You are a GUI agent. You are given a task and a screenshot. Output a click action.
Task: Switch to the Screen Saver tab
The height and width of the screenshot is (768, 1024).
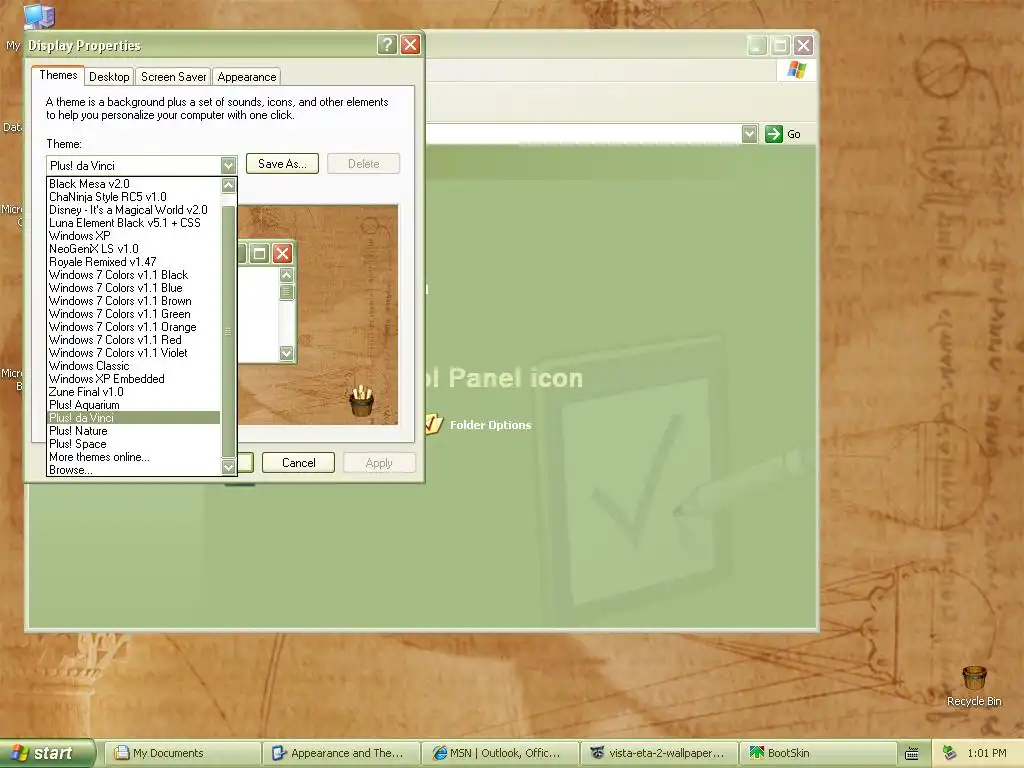(173, 77)
